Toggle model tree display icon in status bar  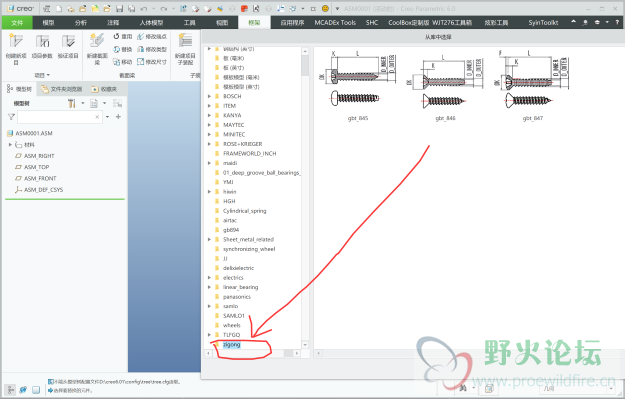click(10, 390)
